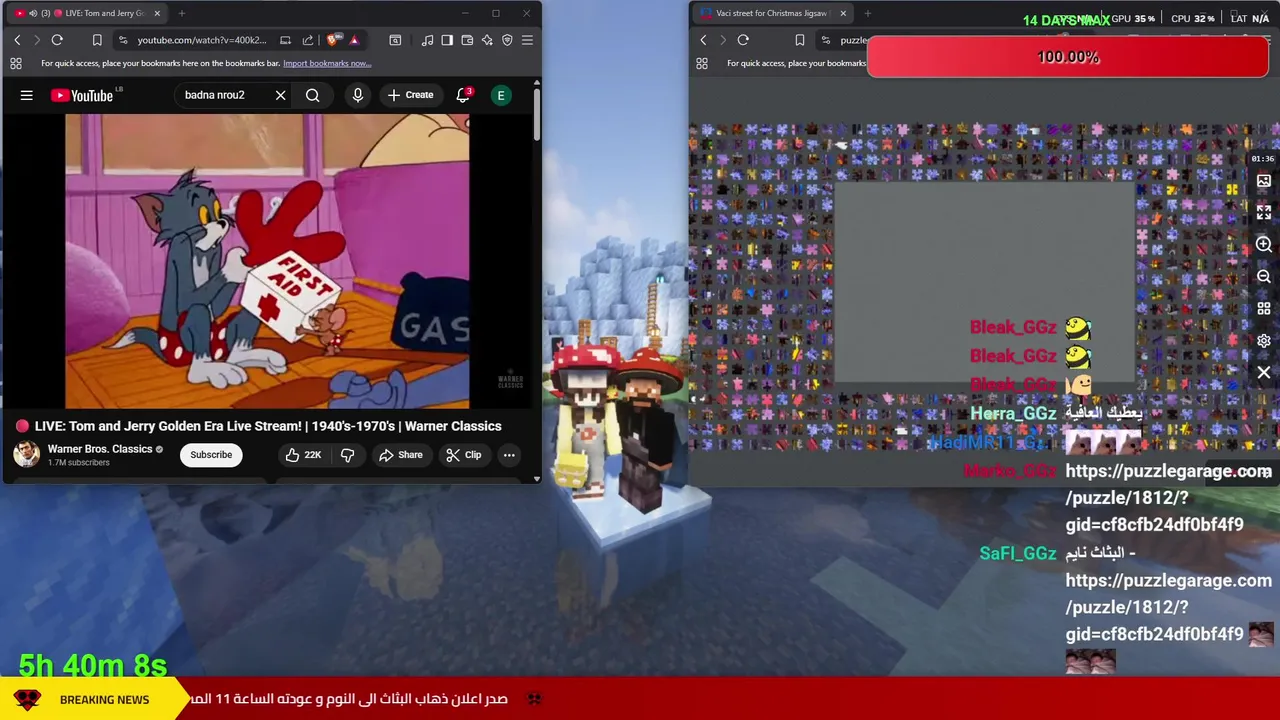Open Warner Bros. Classics channel name
This screenshot has width=1280, height=720.
point(100,449)
